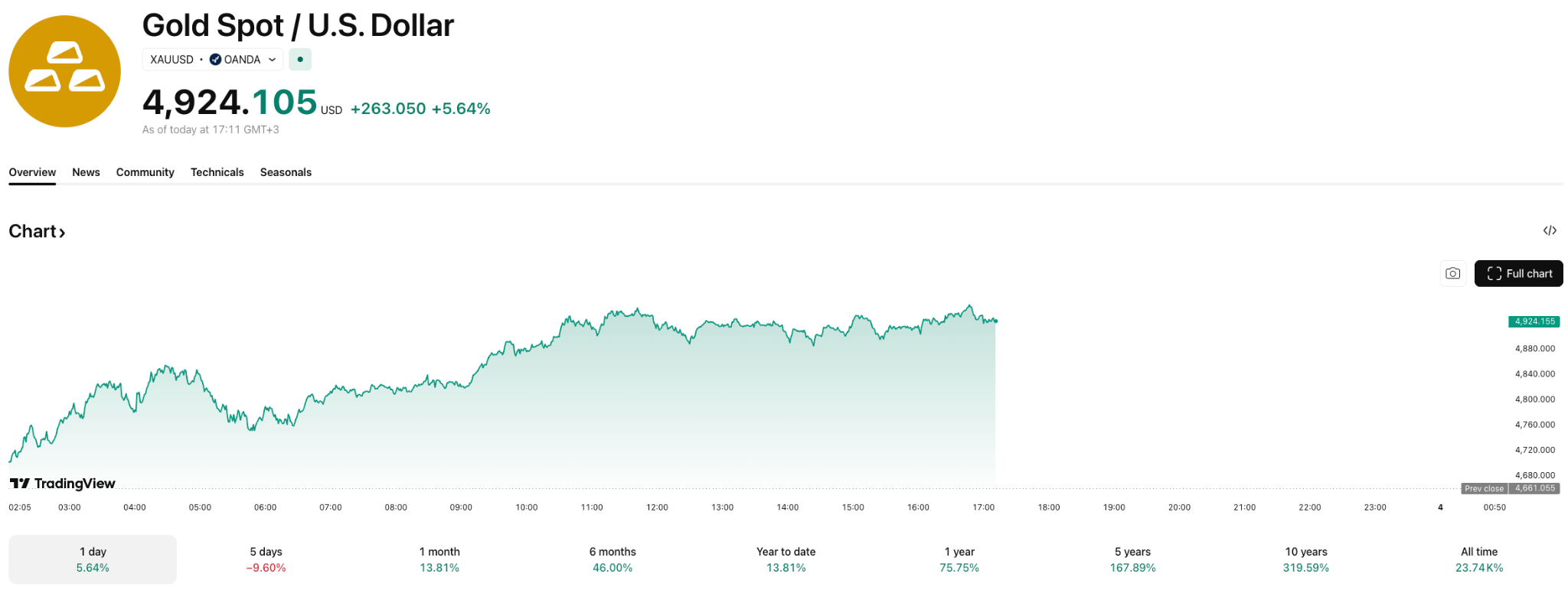The width and height of the screenshot is (1568, 603).
Task: Click the Prev close price label
Action: pos(1484,488)
